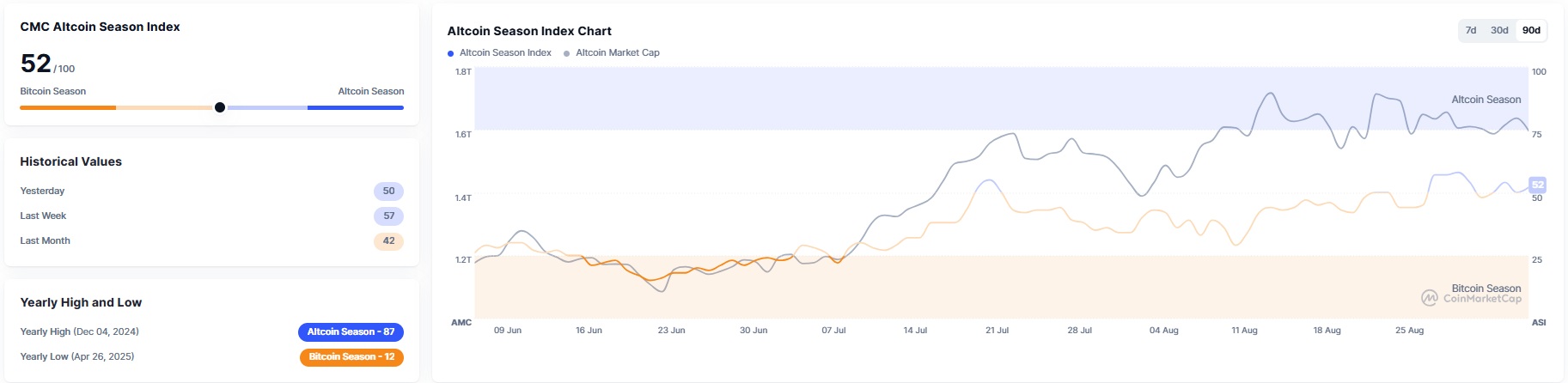
Task: Click the Altcoin Season - 87 badge
Action: pyautogui.click(x=351, y=332)
